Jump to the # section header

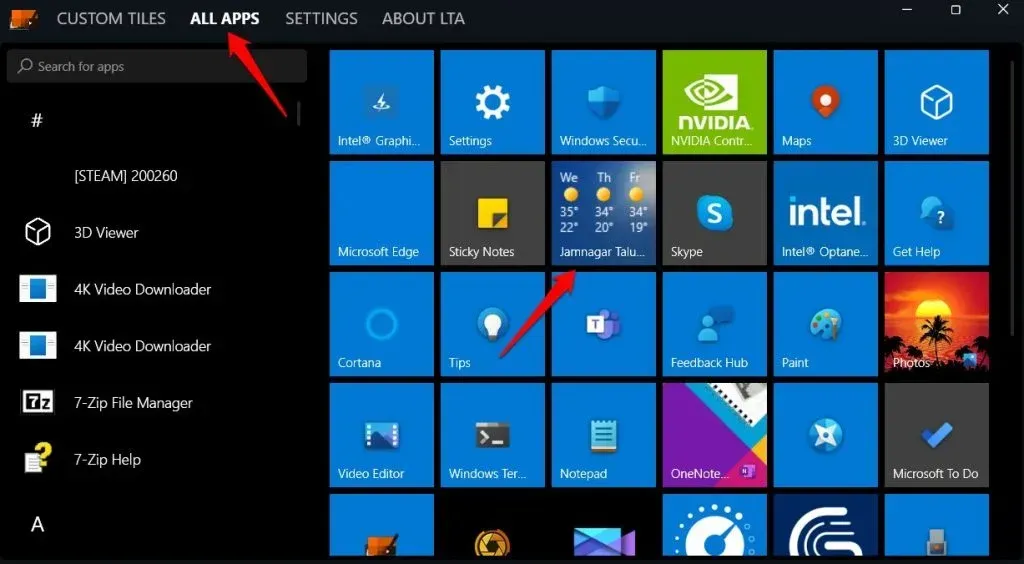pyautogui.click(x=37, y=120)
